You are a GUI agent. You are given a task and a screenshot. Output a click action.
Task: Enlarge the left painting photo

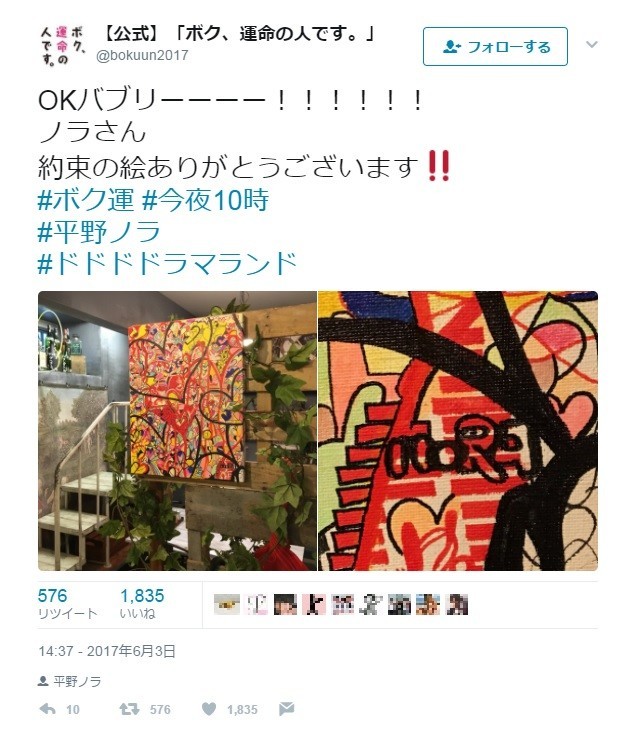pos(177,431)
